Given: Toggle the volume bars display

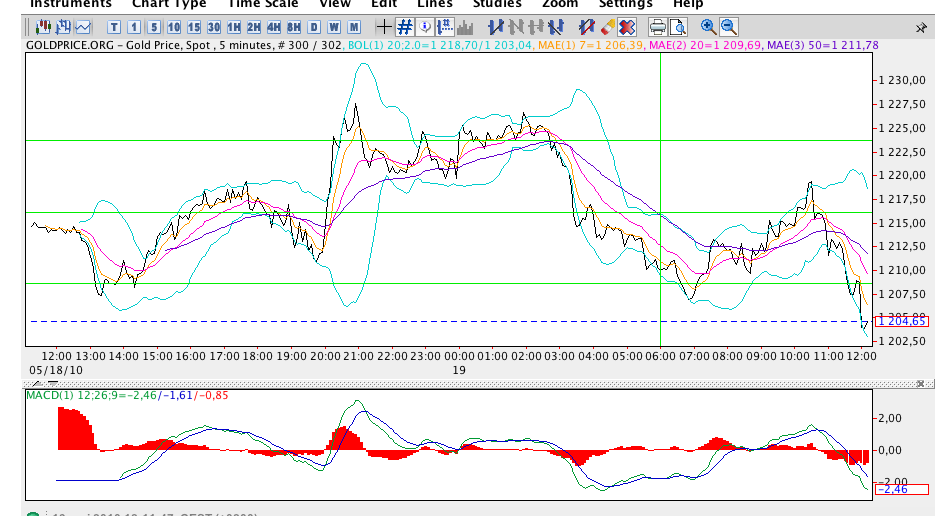Looking at the screenshot, I should pos(464,27).
